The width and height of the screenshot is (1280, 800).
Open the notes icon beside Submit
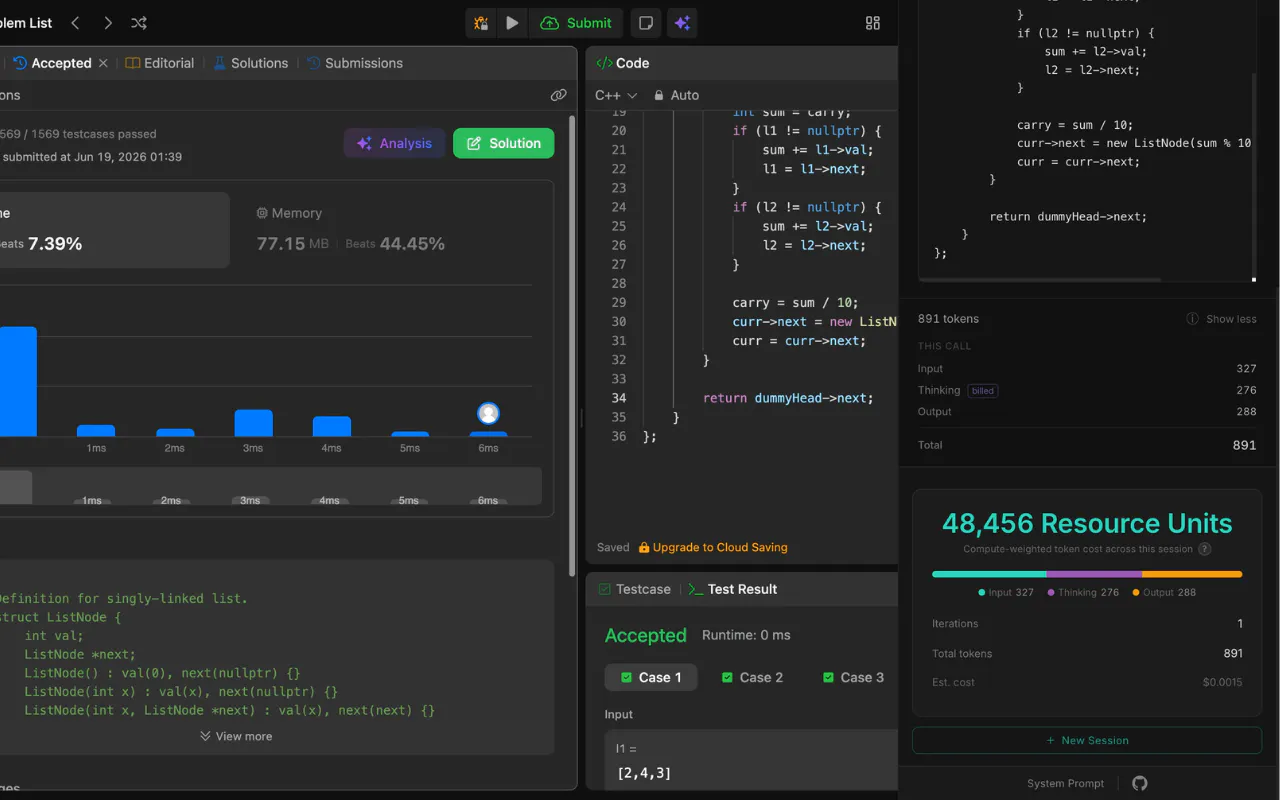pyautogui.click(x=646, y=23)
